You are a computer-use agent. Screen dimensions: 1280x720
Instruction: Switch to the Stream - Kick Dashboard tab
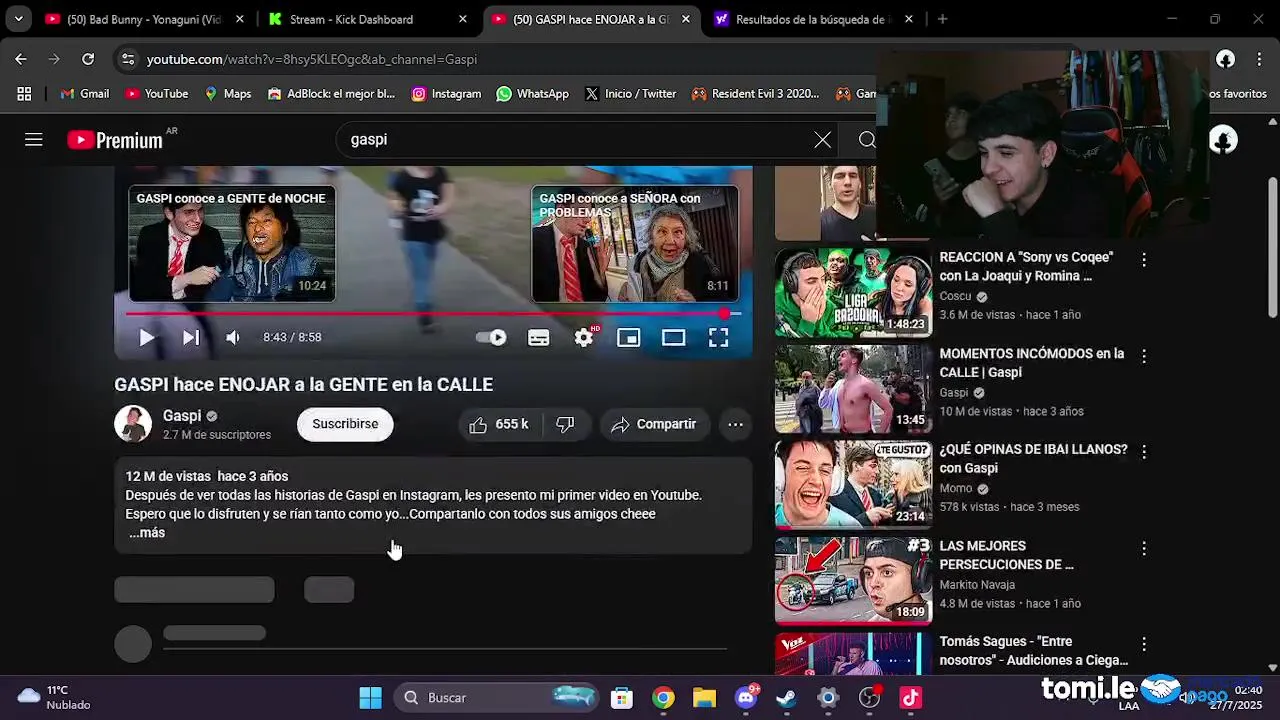coord(366,19)
